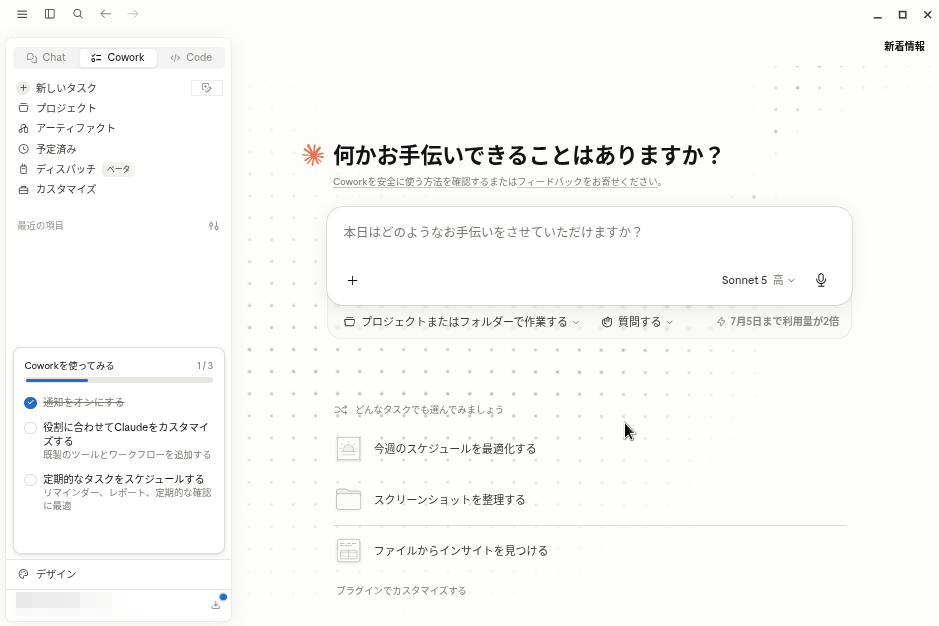Click the palette icon beside デザイン
The height and width of the screenshot is (626, 939).
[x=23, y=574]
